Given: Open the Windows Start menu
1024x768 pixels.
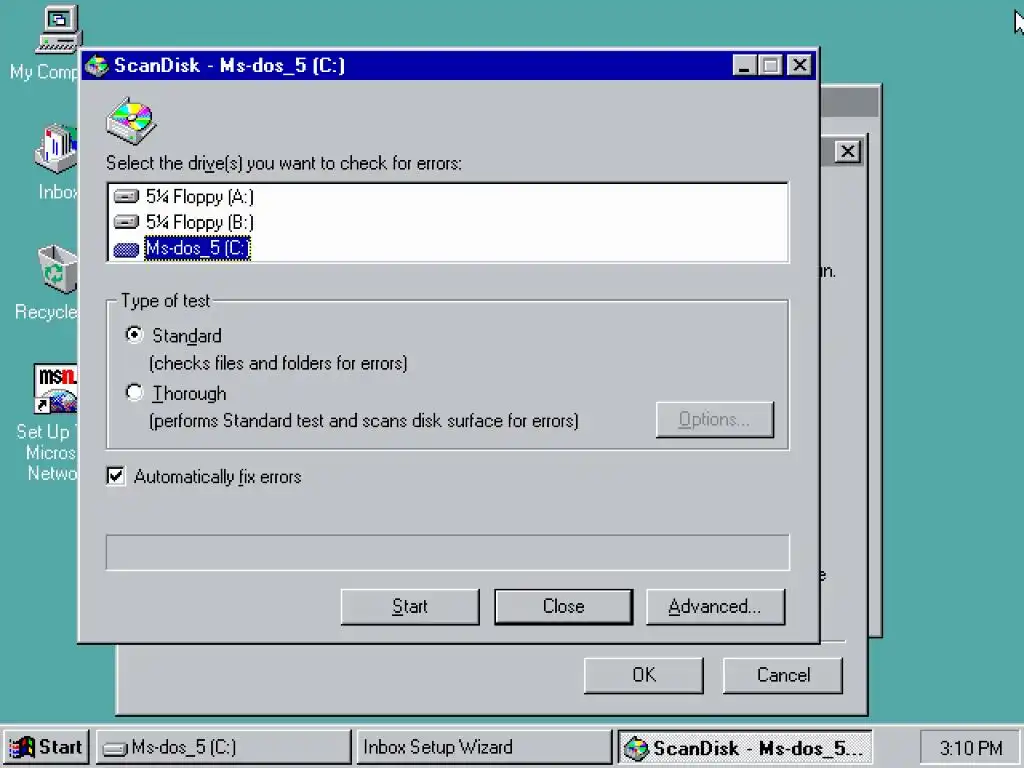Looking at the screenshot, I should click(46, 747).
